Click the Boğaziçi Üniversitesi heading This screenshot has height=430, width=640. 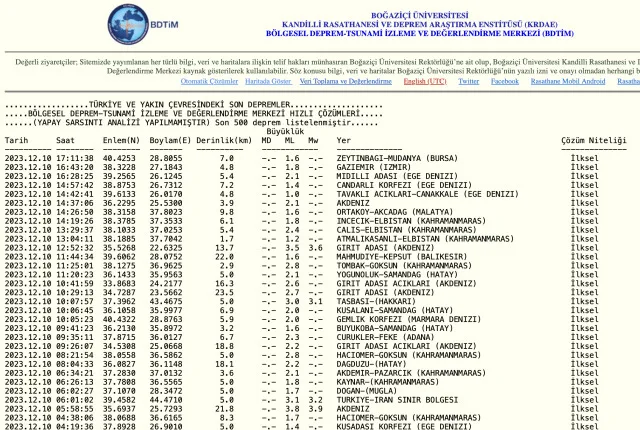pos(420,16)
